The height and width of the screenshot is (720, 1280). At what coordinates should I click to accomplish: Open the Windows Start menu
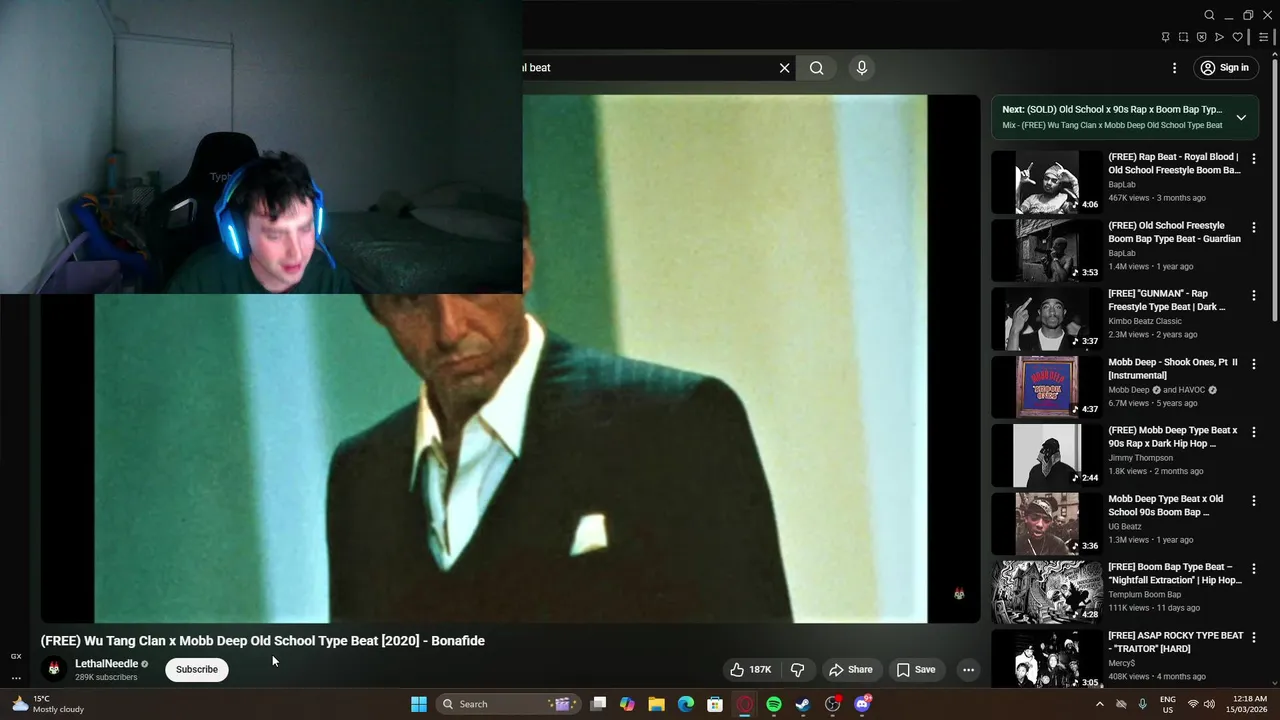click(419, 704)
